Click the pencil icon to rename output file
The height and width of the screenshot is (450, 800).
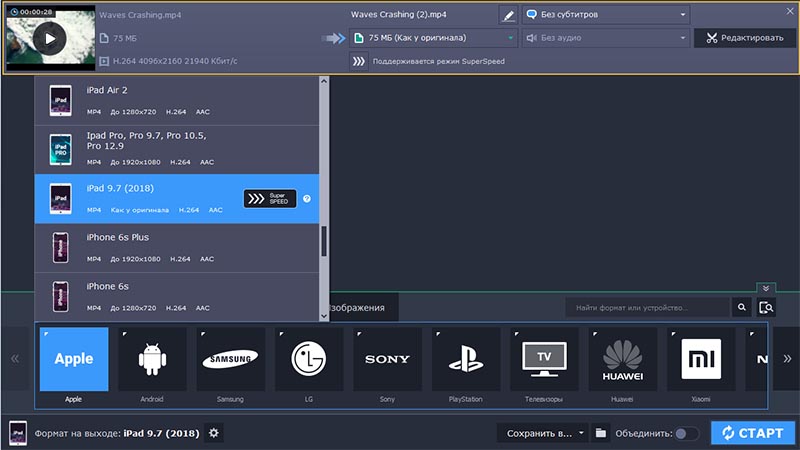(508, 15)
